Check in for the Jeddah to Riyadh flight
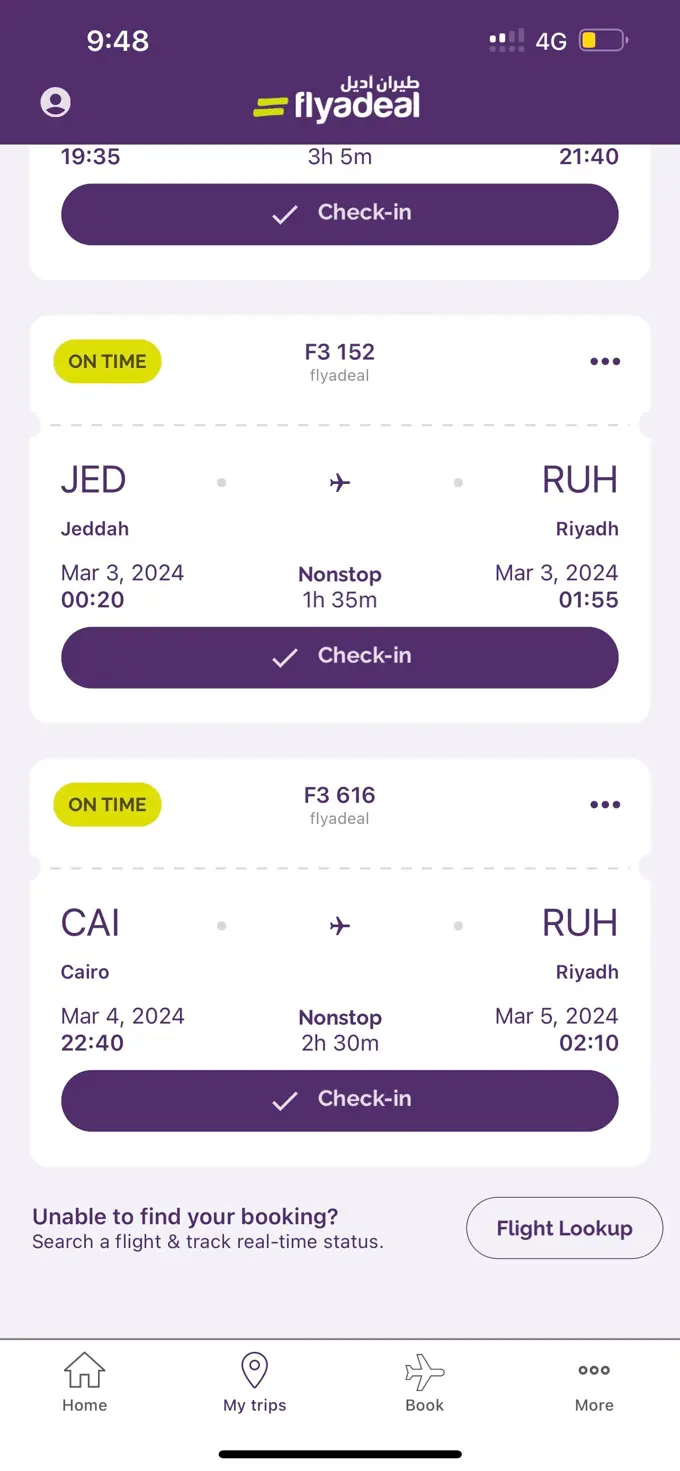This screenshot has width=680, height=1471. click(x=340, y=657)
